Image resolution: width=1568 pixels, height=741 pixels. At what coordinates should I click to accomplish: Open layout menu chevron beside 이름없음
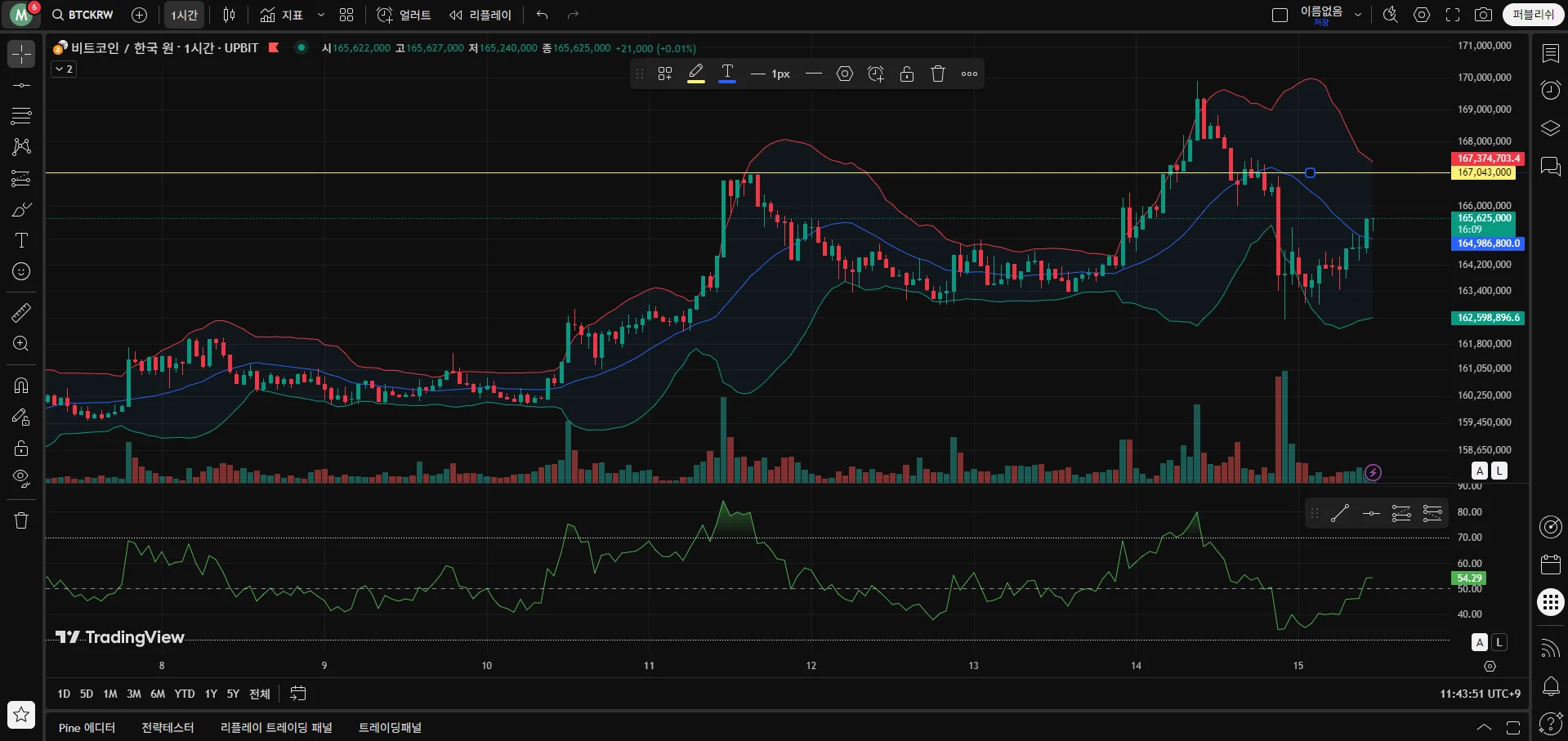point(1358,15)
